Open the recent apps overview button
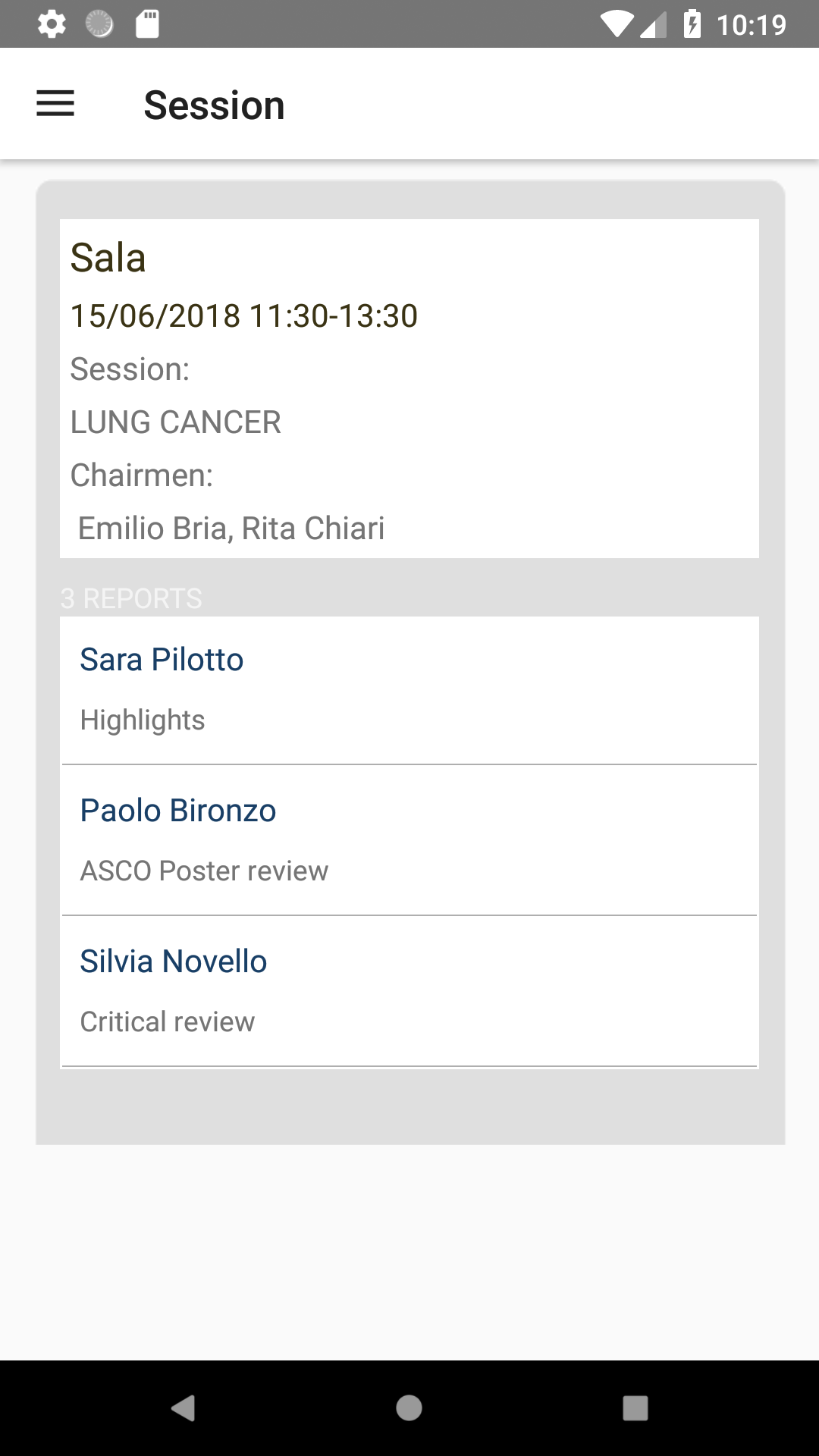The height and width of the screenshot is (1456, 819). pos(635,1407)
